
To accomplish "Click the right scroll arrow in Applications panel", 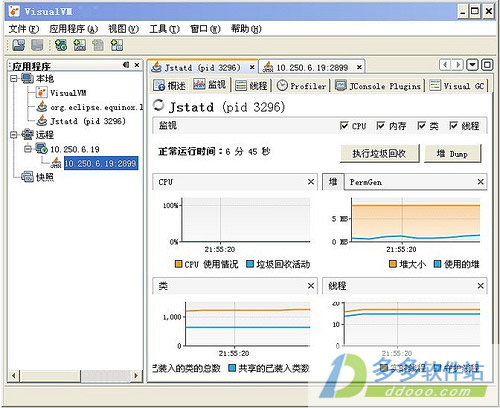I will pyautogui.click(x=136, y=376).
